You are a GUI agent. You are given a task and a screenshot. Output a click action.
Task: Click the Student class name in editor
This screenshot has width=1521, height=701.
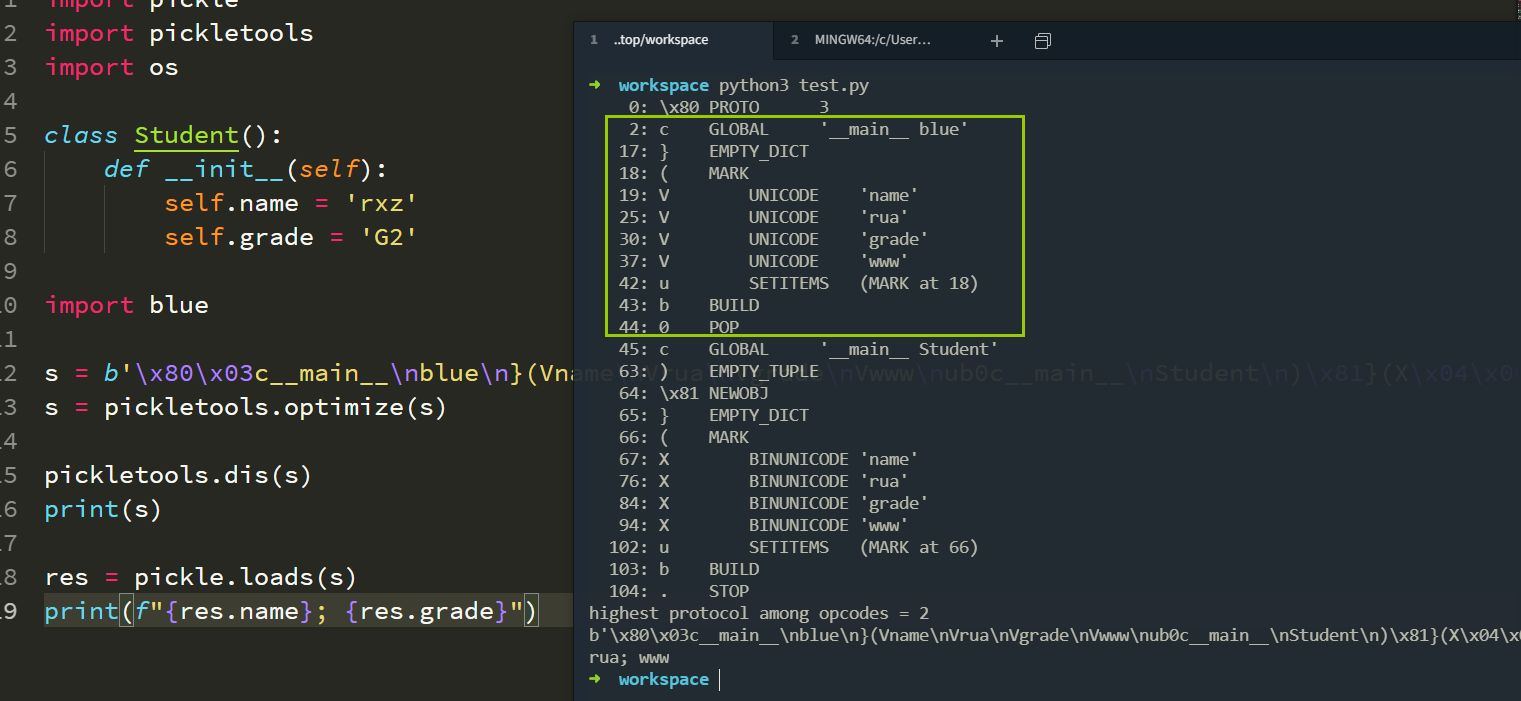point(186,136)
